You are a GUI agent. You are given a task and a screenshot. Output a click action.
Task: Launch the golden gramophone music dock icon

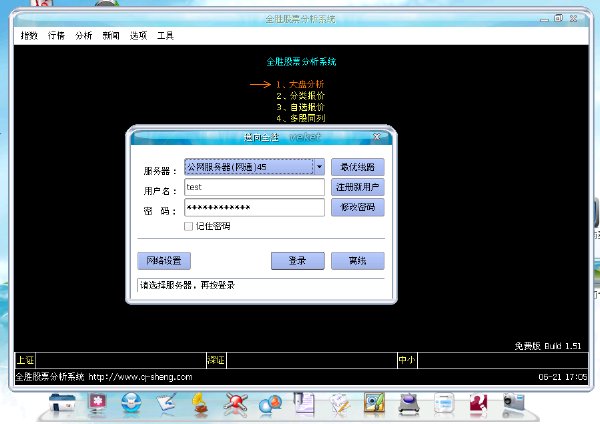click(x=200, y=404)
